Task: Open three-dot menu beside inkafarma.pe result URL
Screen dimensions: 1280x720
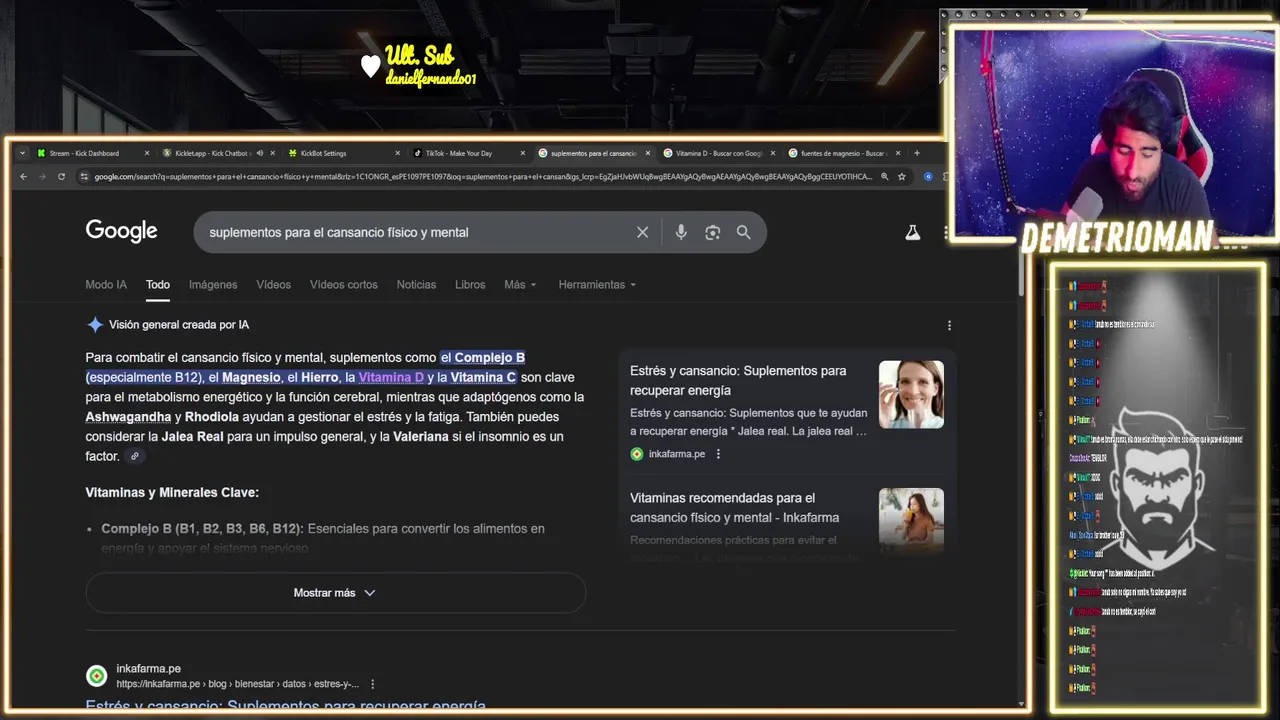Action: [x=373, y=684]
